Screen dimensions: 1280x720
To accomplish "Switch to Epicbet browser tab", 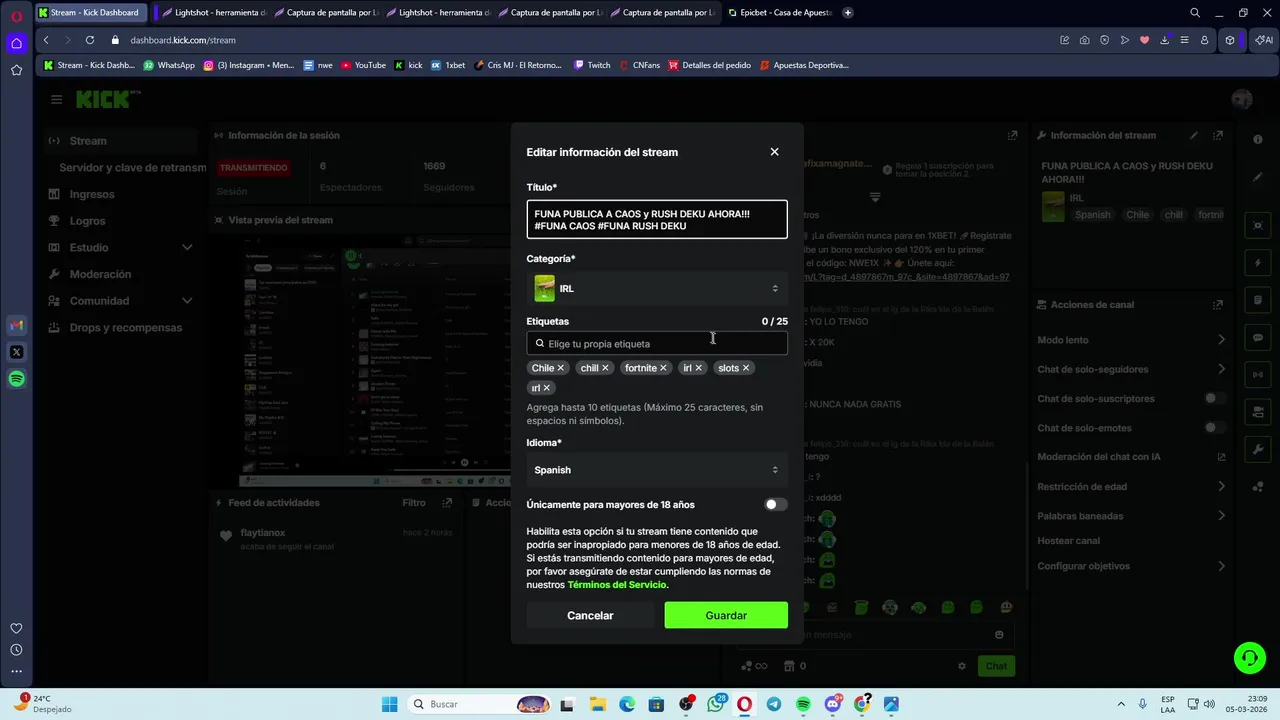I will pyautogui.click(x=780, y=13).
